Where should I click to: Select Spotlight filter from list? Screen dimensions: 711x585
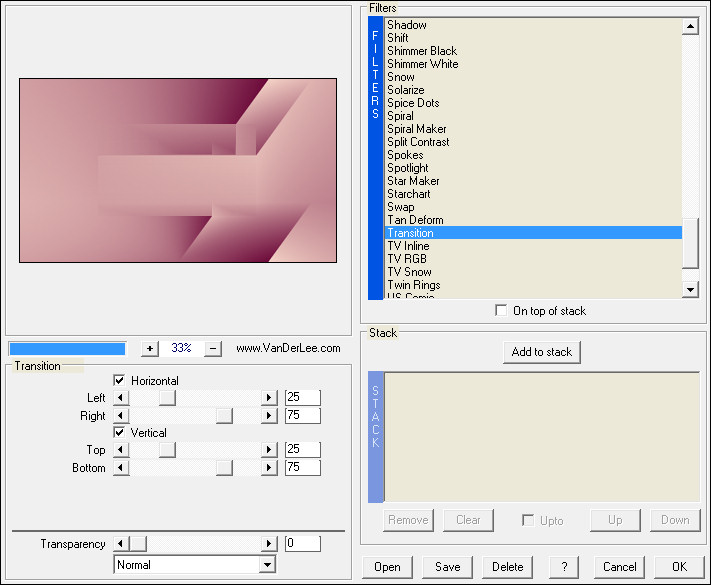point(408,168)
